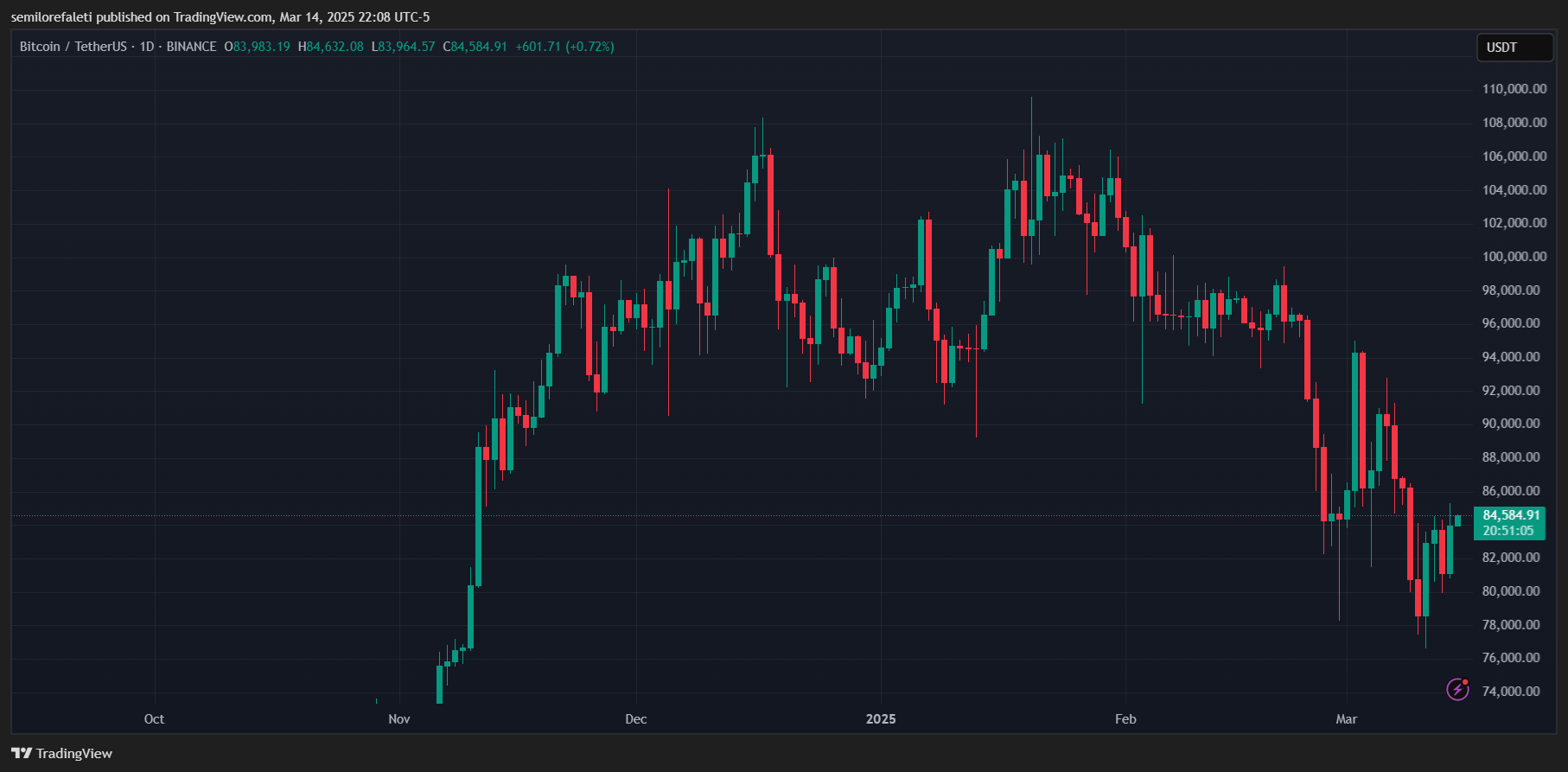This screenshot has height=772, width=1568.
Task: Click the 104,000.00 price axis label
Action: coord(1514,190)
